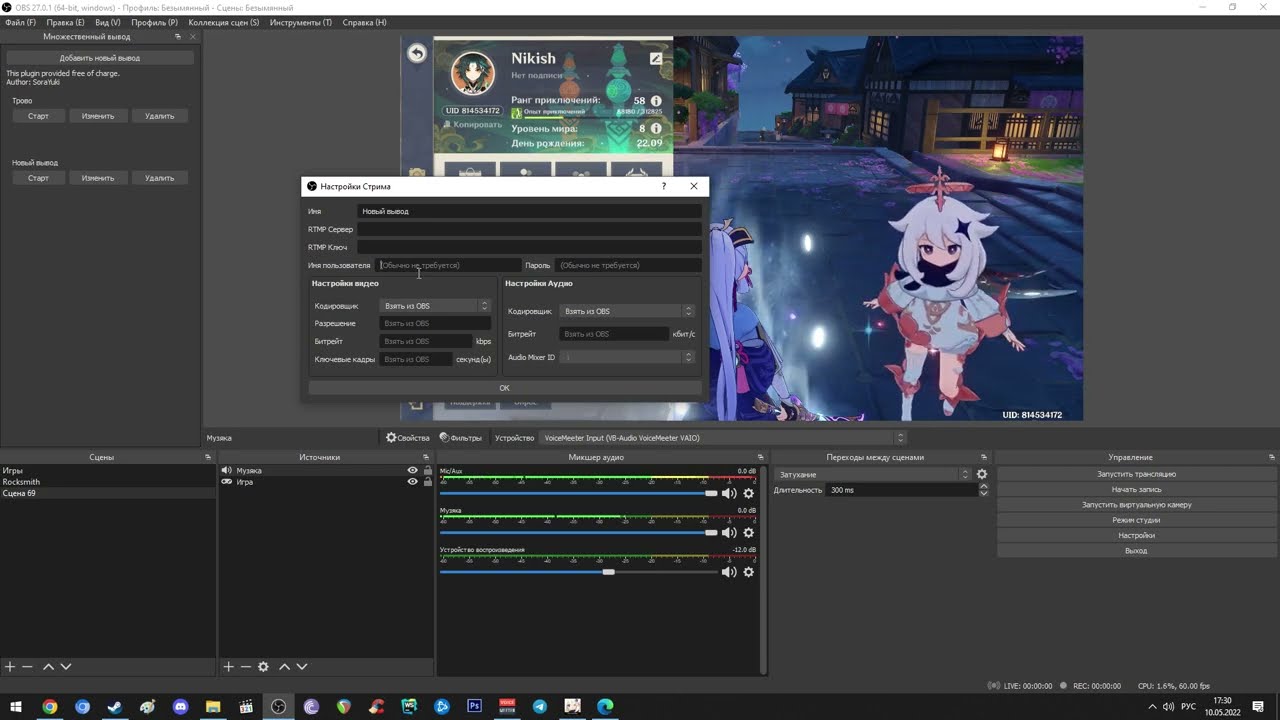This screenshot has width=1280, height=720.
Task: Open gear settings for Музыка mixer channel
Action: point(748,532)
